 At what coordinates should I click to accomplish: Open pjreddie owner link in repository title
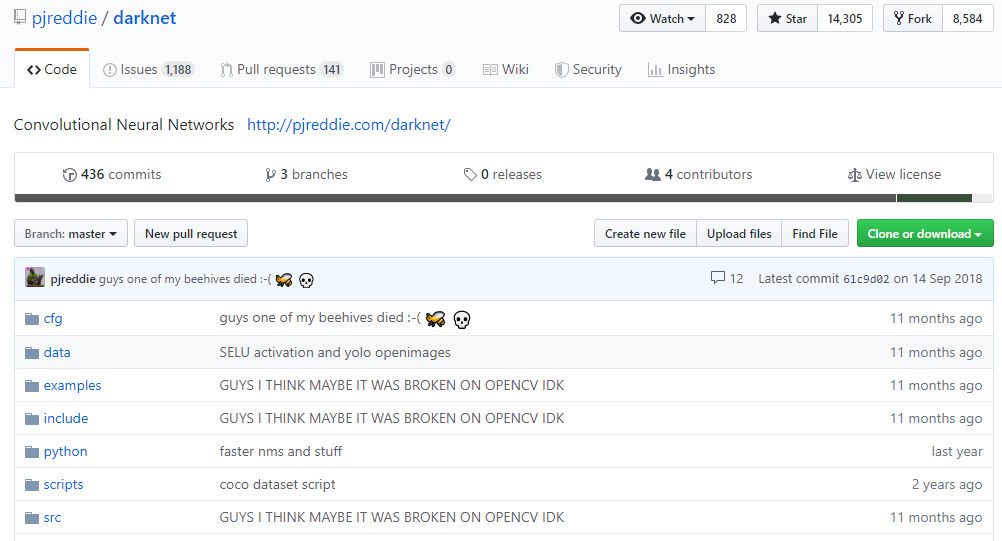click(65, 18)
